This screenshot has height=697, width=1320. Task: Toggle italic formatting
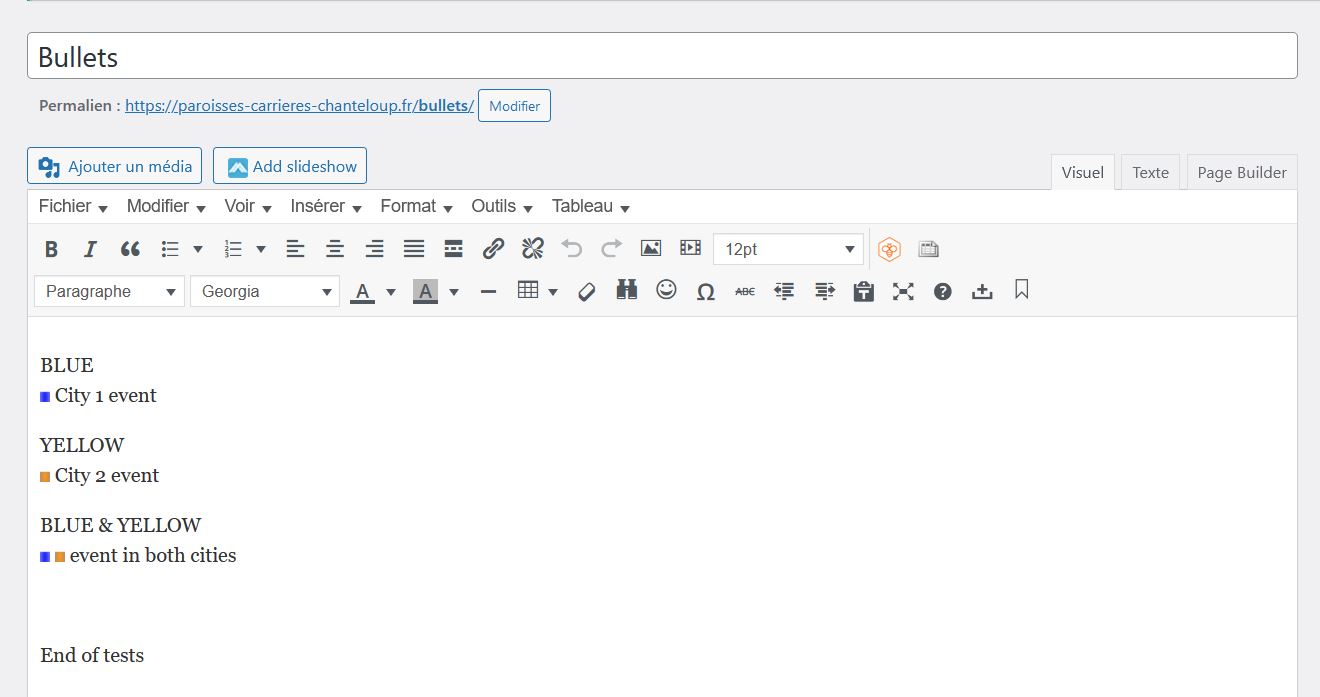tap(90, 249)
